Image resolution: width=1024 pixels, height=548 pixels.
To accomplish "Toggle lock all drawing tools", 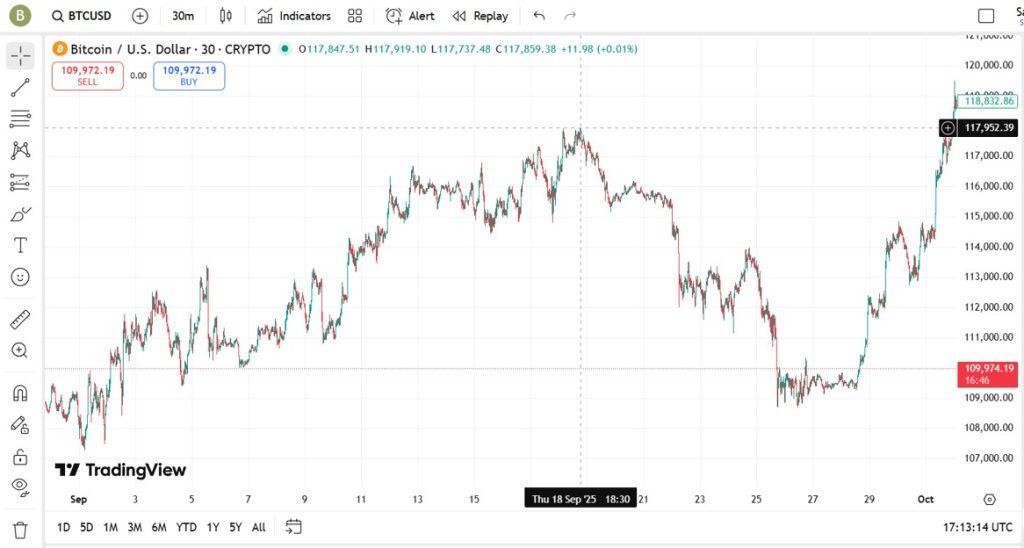I will 20,457.
